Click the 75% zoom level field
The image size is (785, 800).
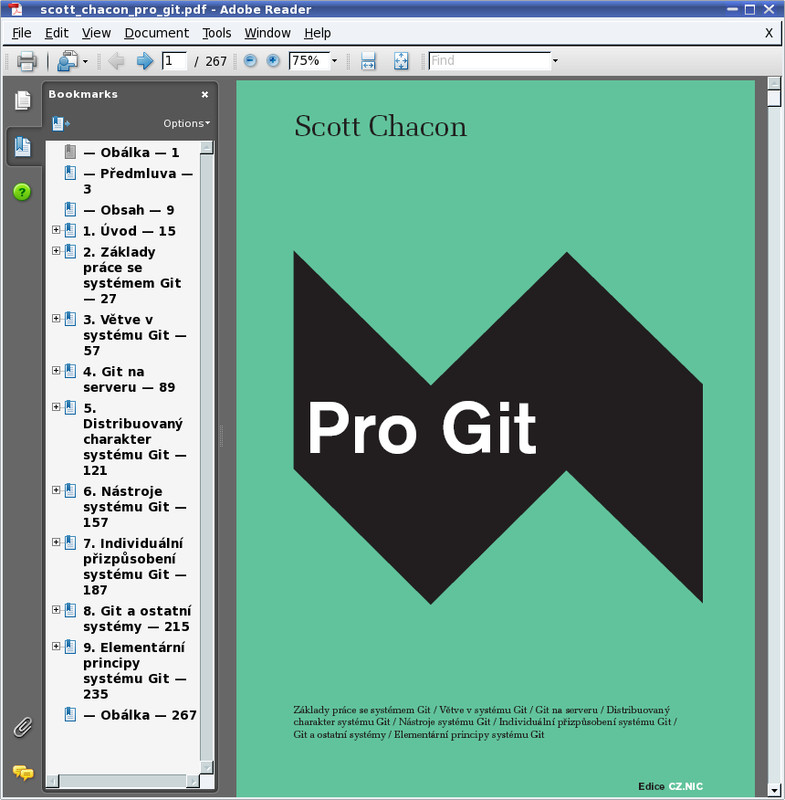[x=309, y=61]
